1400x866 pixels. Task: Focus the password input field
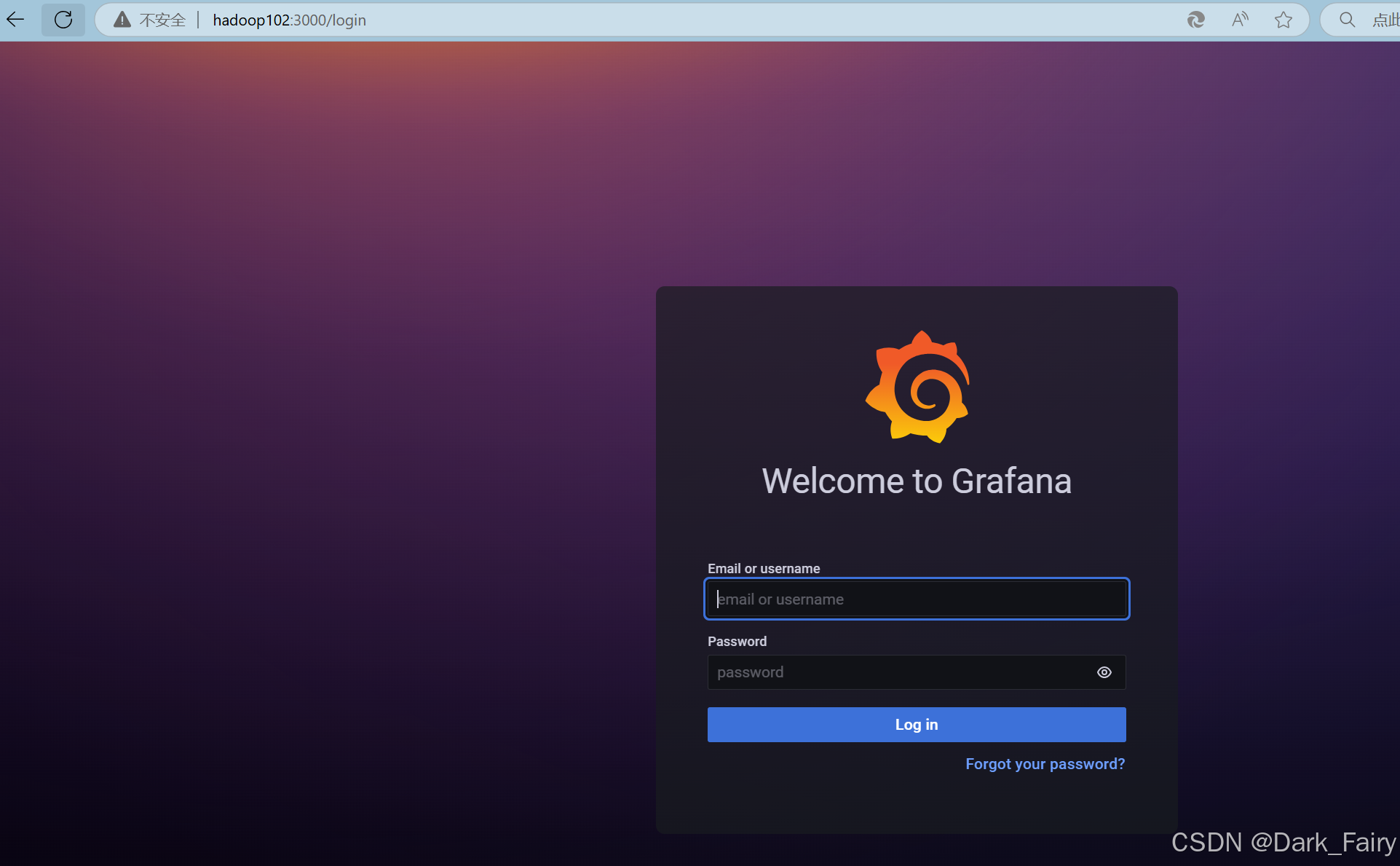click(899, 672)
